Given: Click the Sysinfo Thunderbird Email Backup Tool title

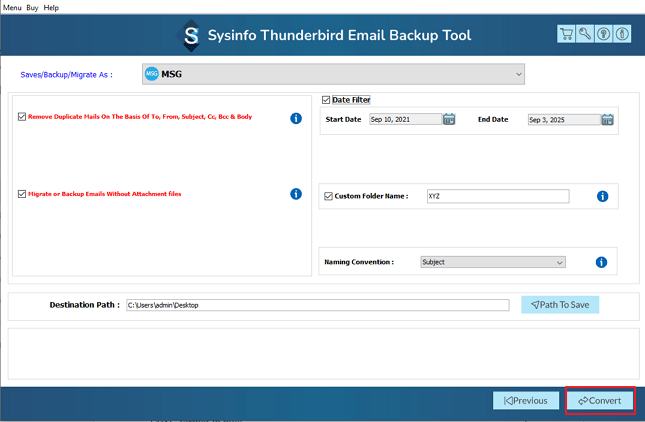Looking at the screenshot, I should [x=339, y=35].
